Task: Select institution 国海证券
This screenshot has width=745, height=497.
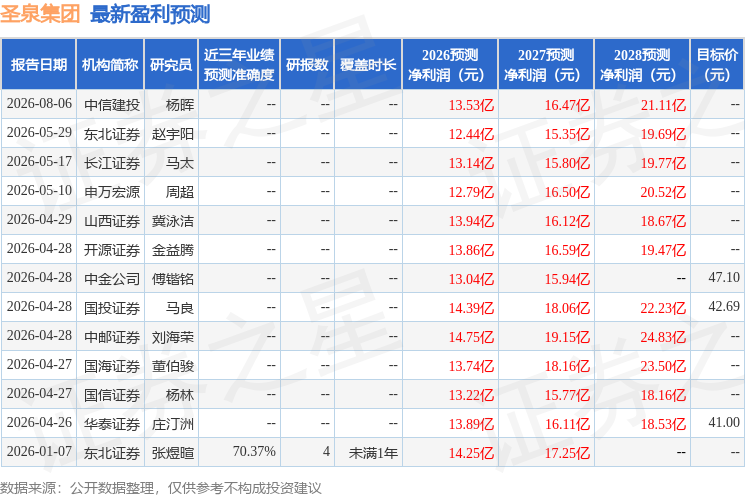Action: pos(112,366)
